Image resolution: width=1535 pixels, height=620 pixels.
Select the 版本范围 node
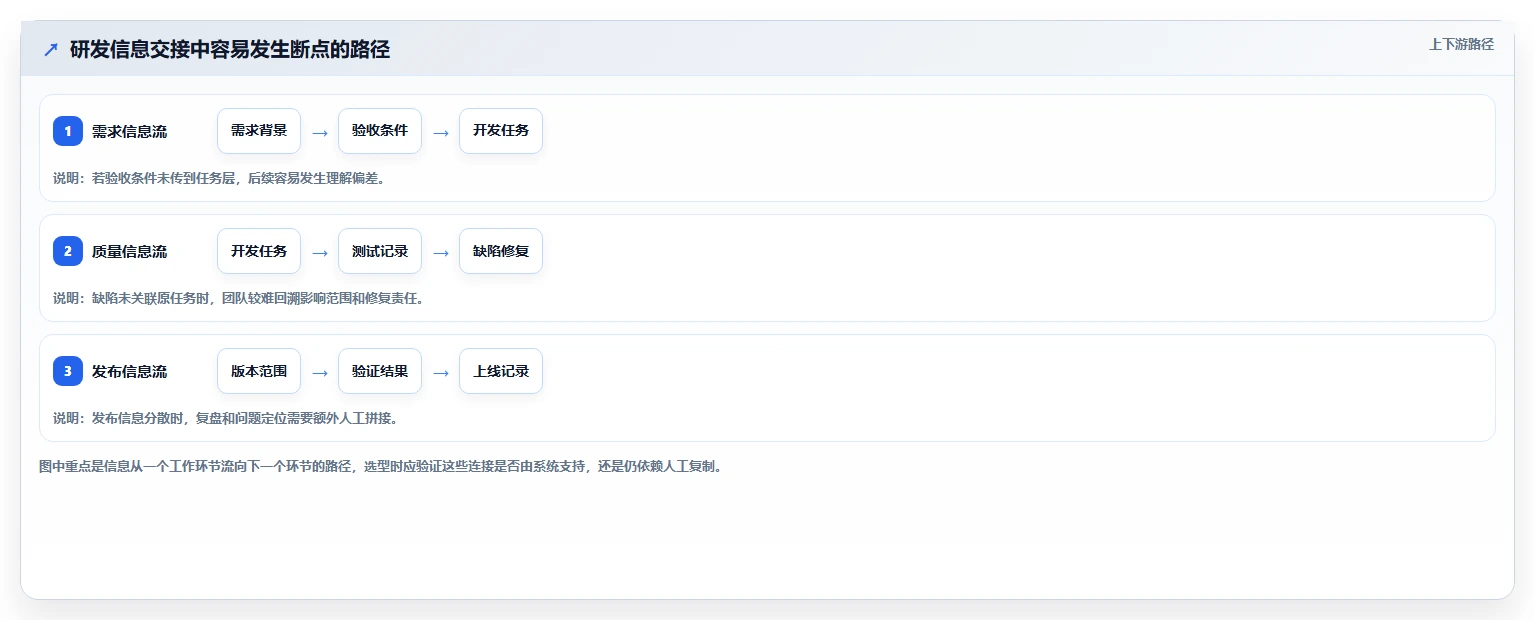pos(259,371)
